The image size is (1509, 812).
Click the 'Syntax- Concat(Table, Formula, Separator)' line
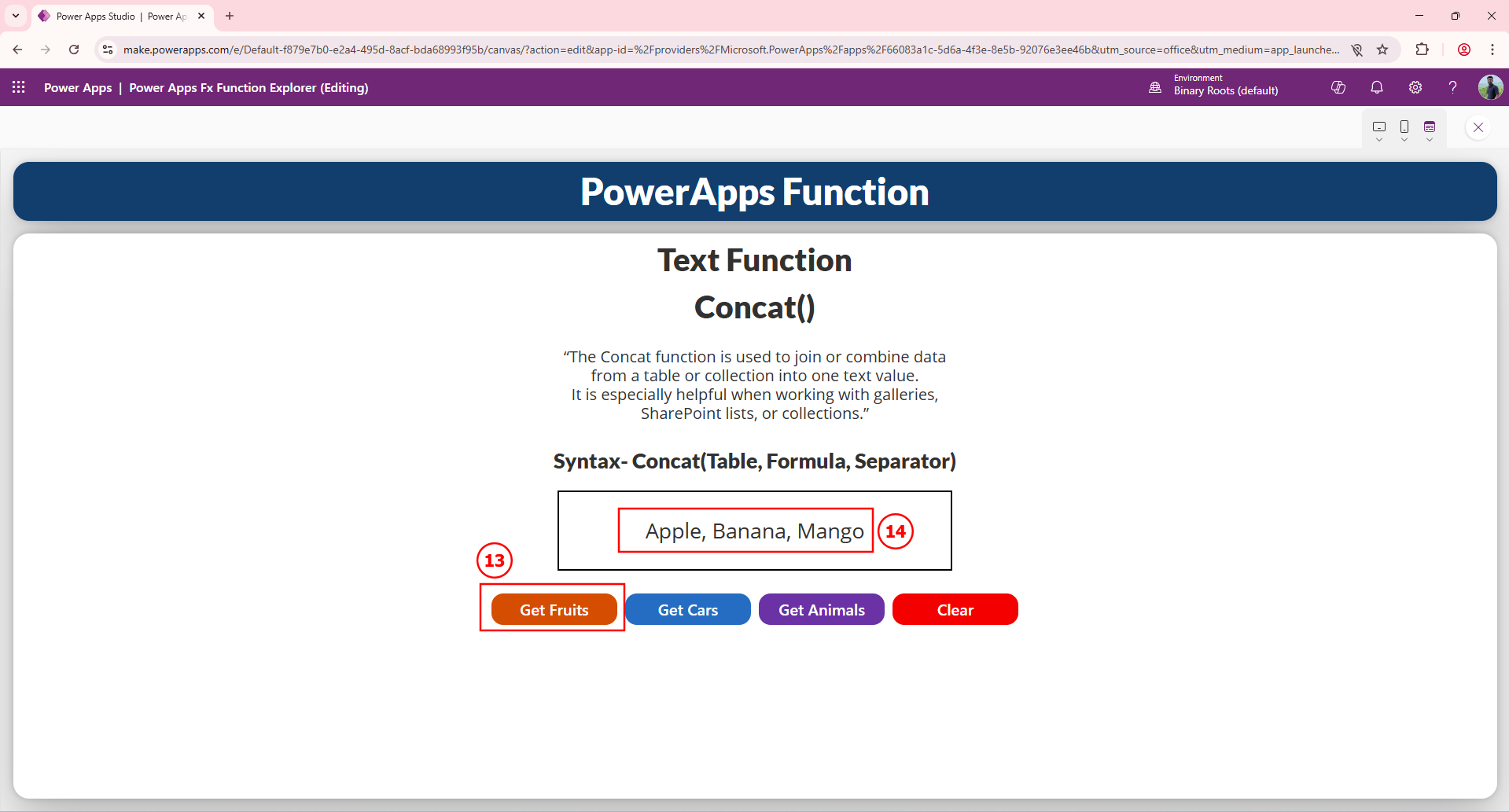click(755, 461)
